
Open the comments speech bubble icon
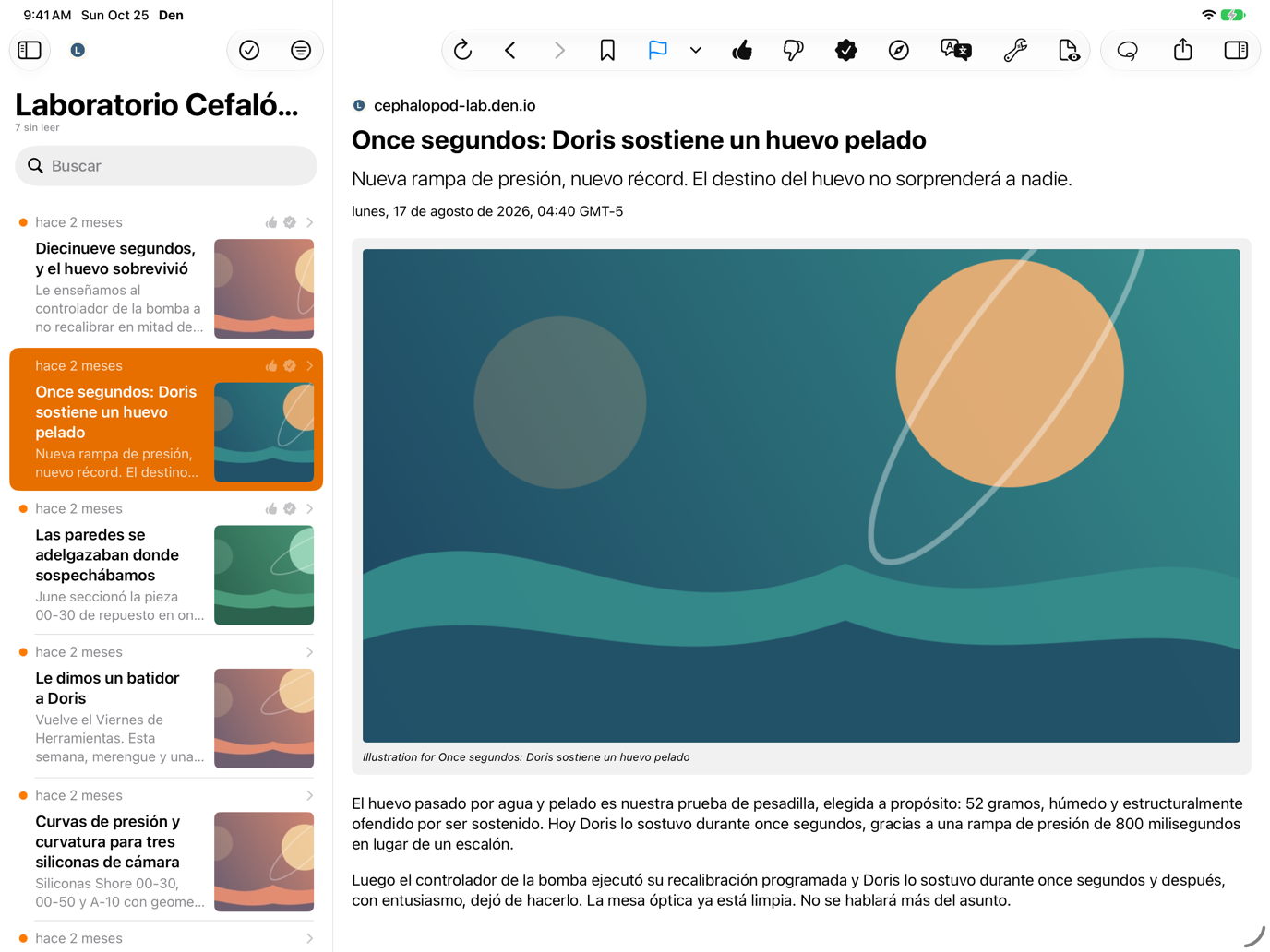click(x=1128, y=50)
